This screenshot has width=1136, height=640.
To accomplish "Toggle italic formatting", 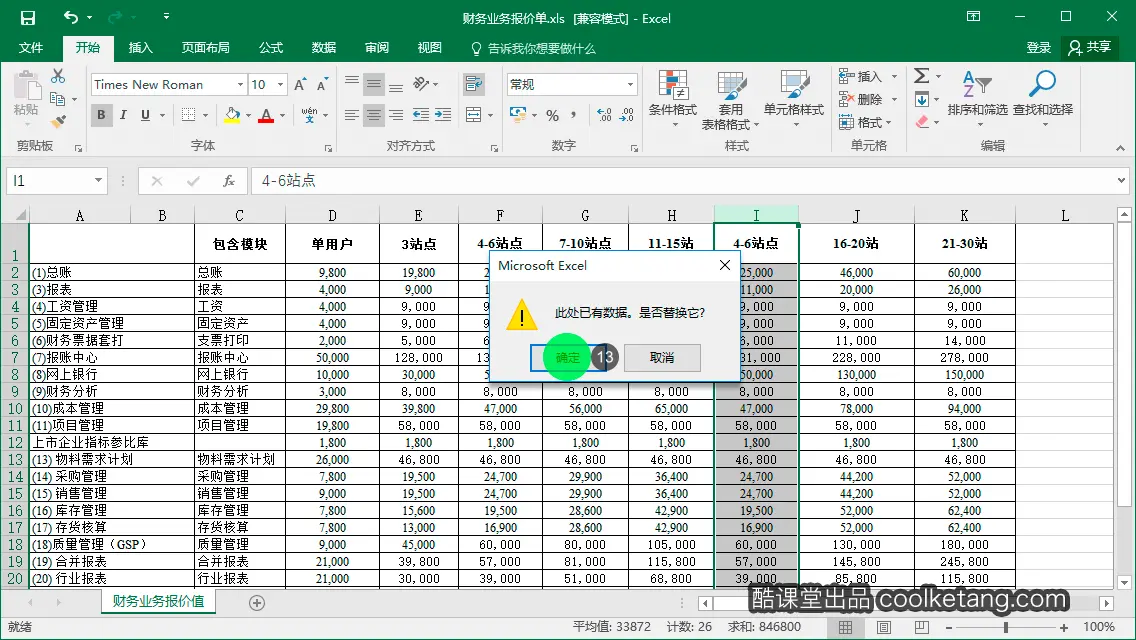I will coord(123,115).
